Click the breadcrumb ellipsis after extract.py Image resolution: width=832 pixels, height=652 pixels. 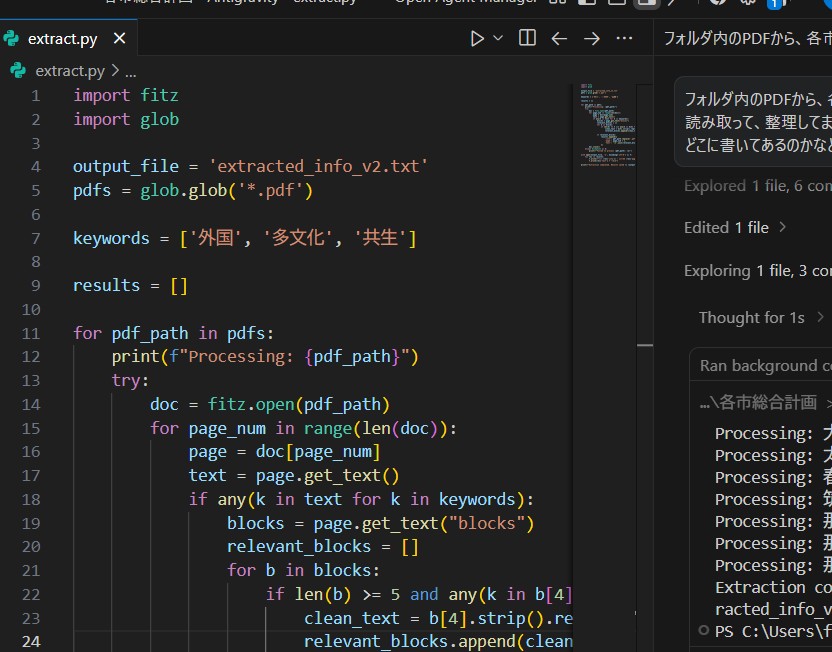[130, 71]
